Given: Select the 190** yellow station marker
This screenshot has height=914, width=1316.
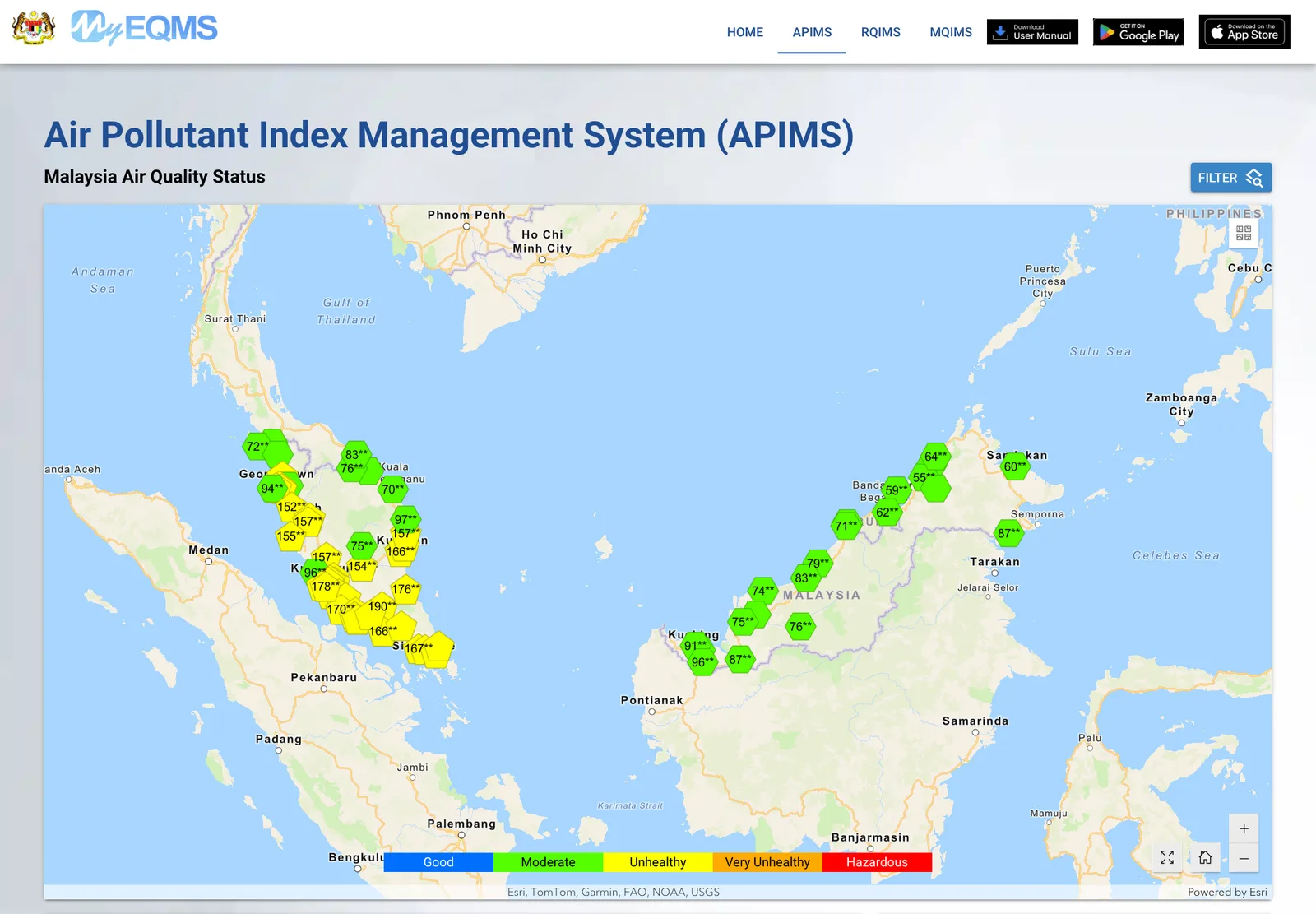Looking at the screenshot, I should click(382, 606).
